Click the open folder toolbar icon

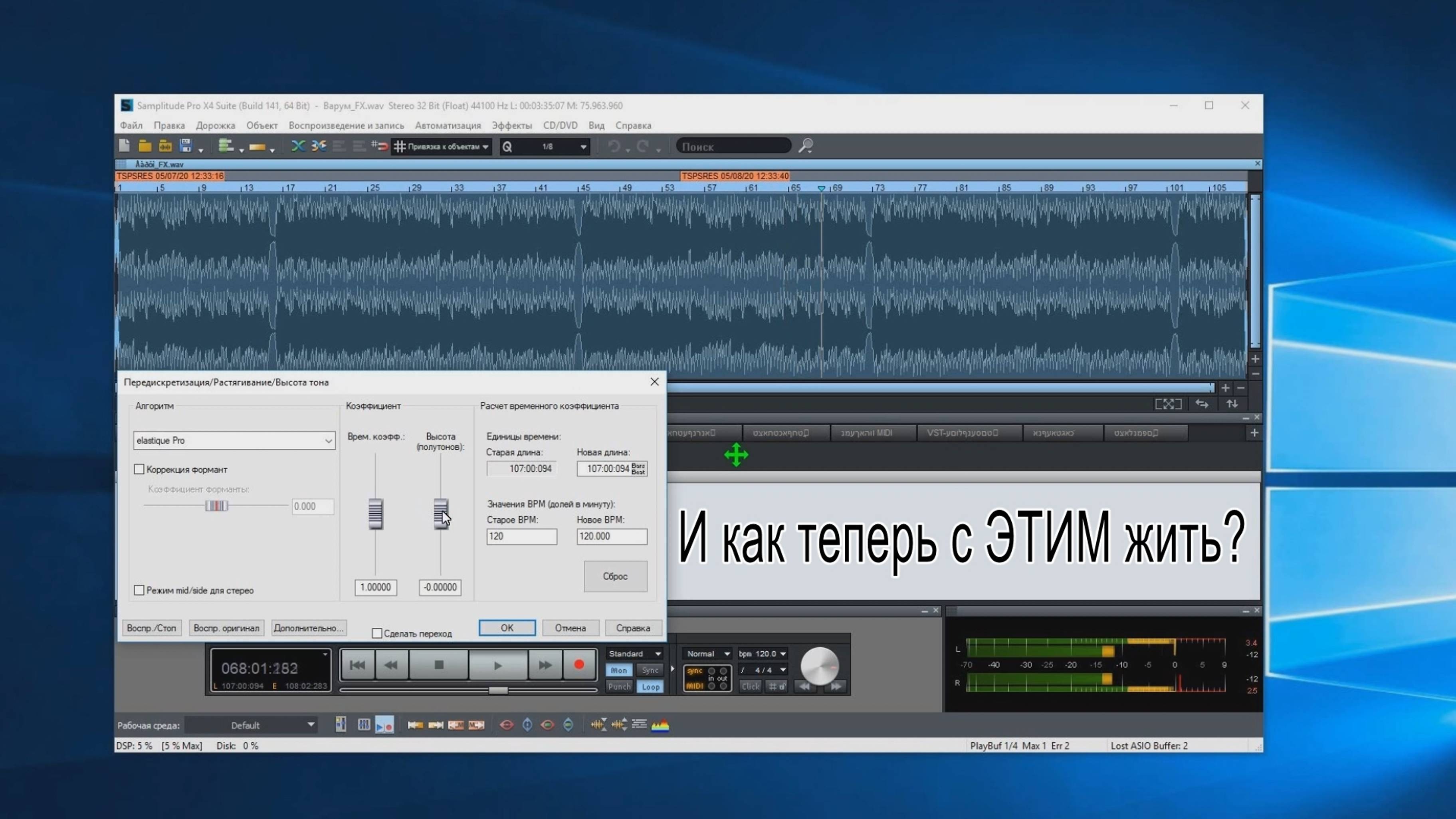coord(145,146)
